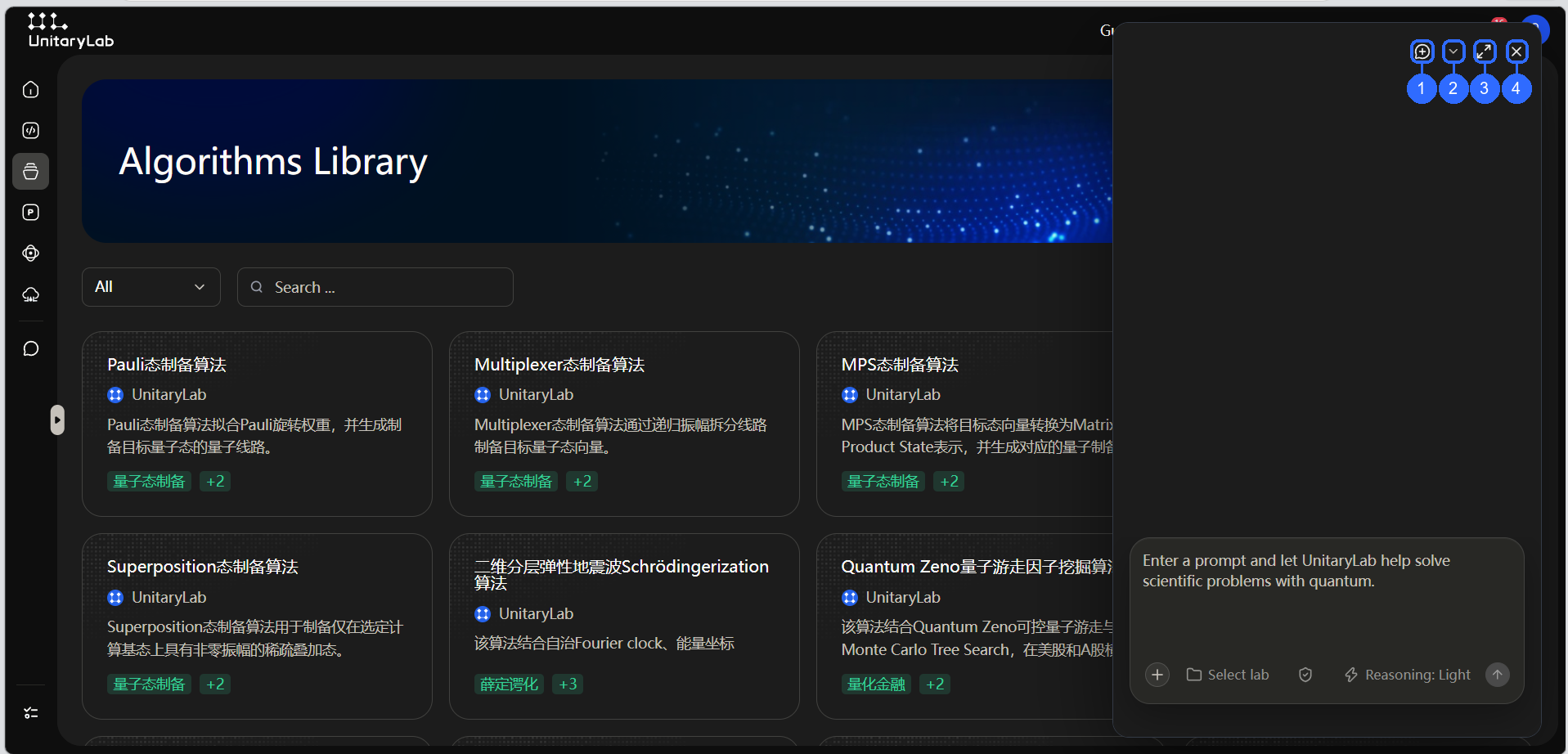Open the code editor sidebar icon
1568x754 pixels.
pyautogui.click(x=31, y=130)
